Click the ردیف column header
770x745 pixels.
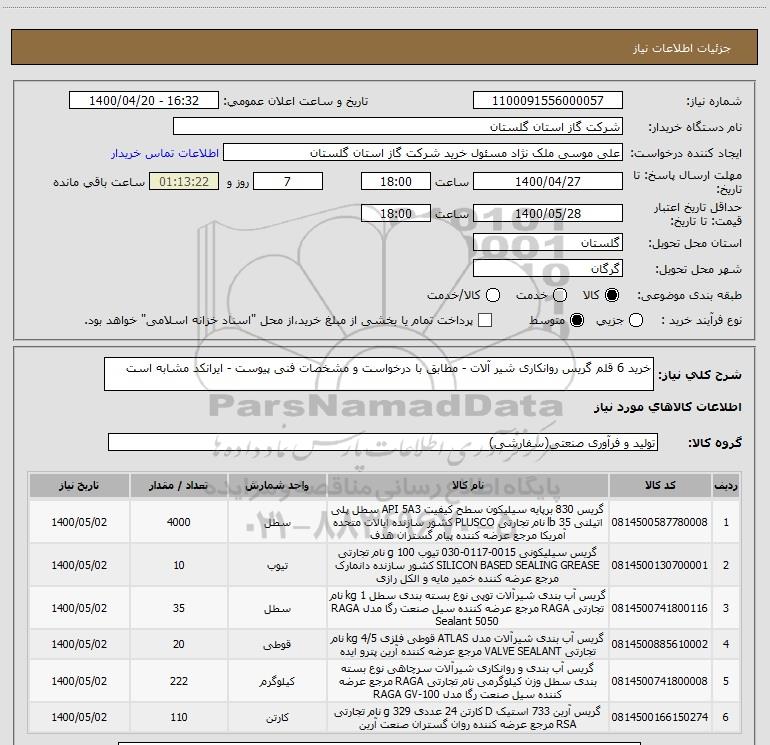726,485
